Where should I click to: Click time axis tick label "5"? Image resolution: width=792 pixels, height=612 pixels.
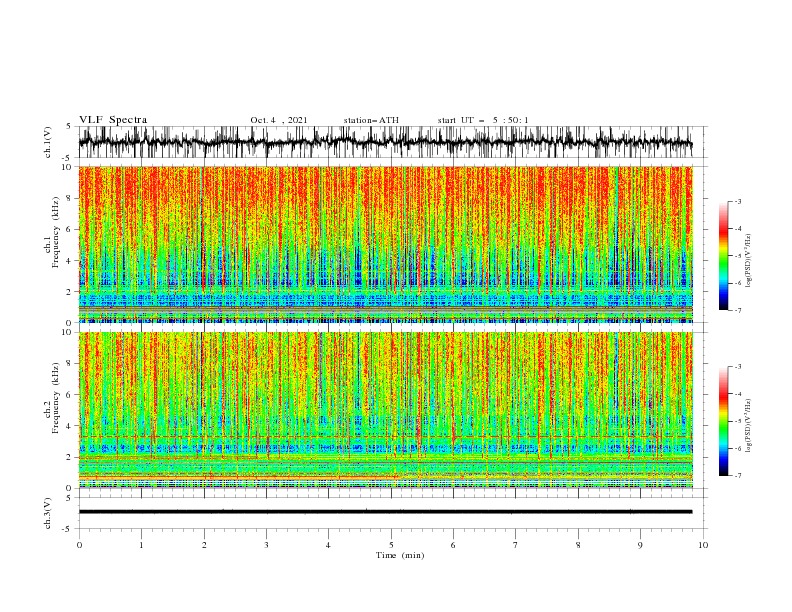pos(391,545)
